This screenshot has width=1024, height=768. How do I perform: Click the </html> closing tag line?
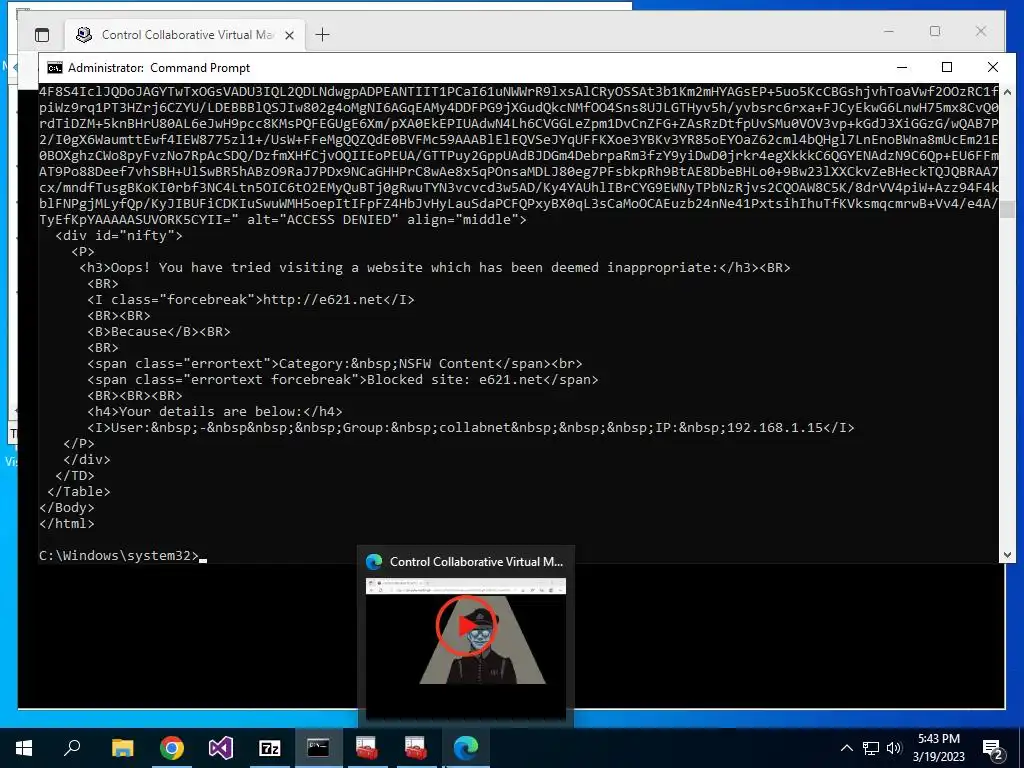coord(67,524)
